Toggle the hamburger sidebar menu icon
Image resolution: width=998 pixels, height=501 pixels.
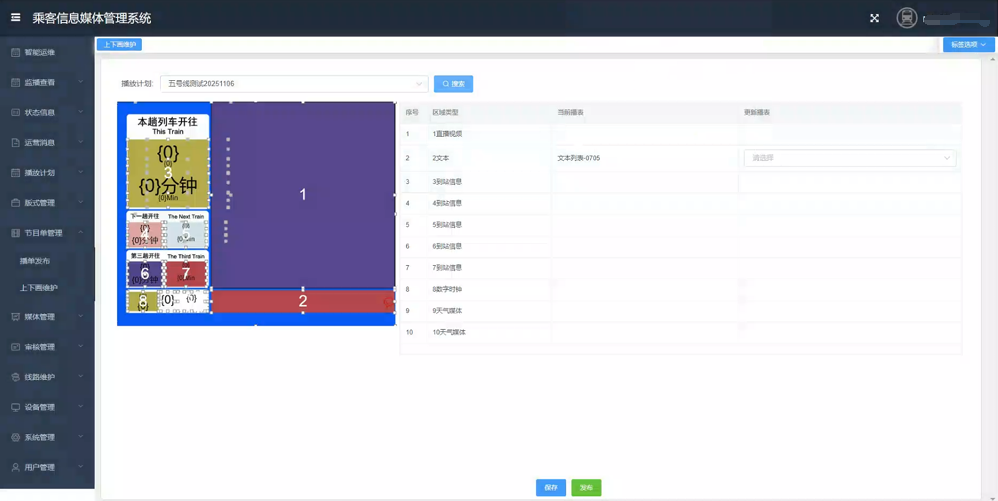pos(15,18)
